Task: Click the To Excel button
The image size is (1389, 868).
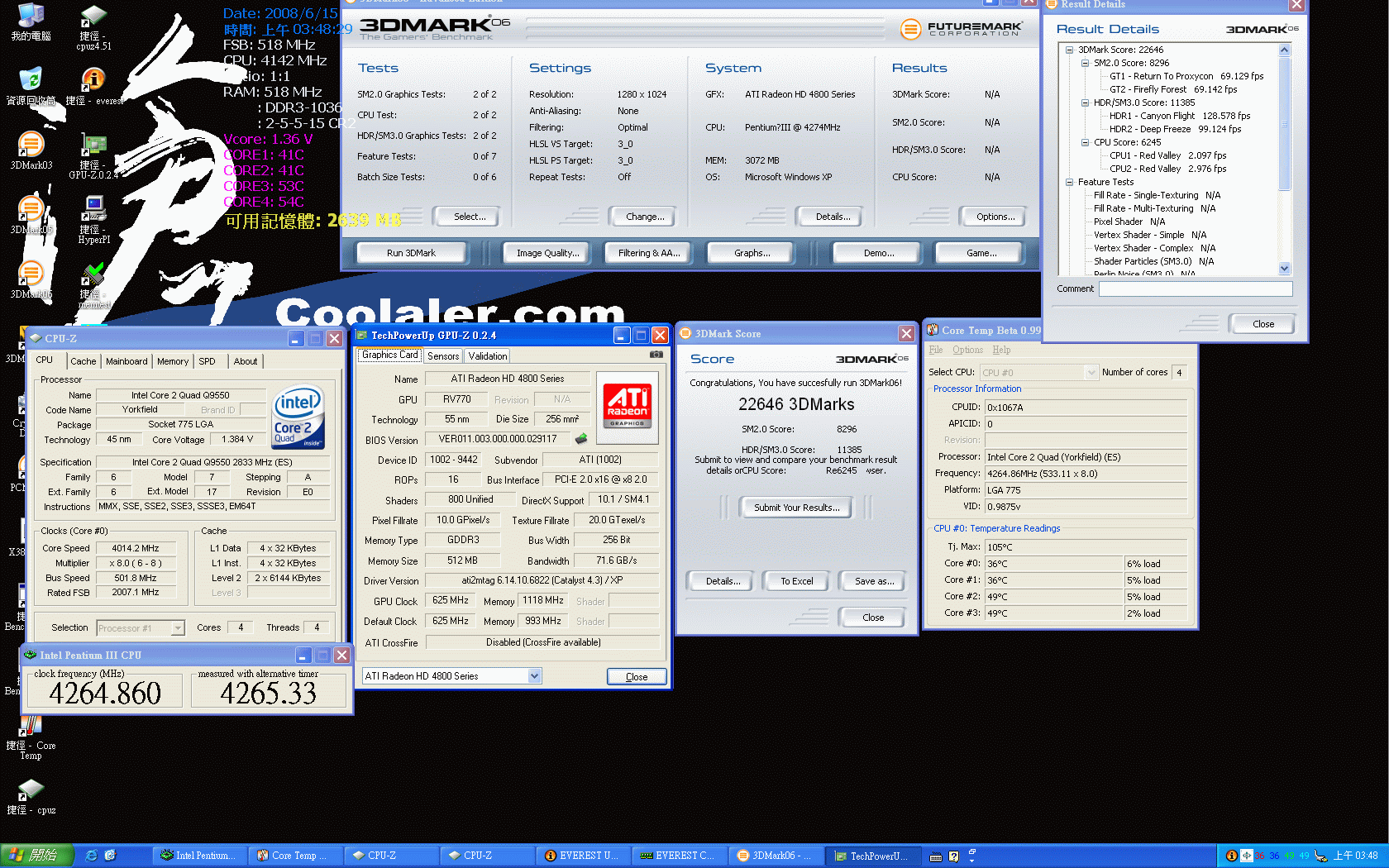Action: [x=797, y=581]
